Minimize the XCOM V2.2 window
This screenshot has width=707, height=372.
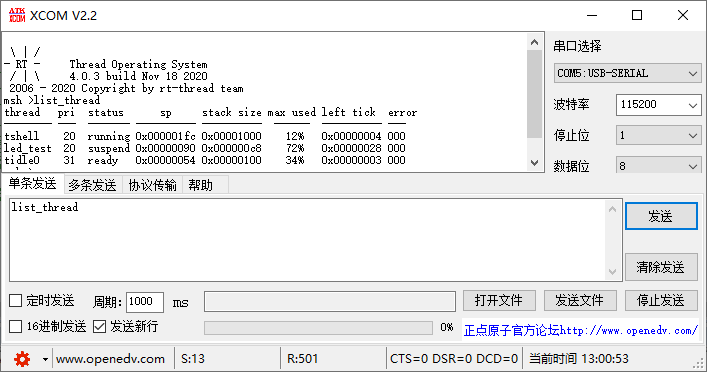[592, 15]
